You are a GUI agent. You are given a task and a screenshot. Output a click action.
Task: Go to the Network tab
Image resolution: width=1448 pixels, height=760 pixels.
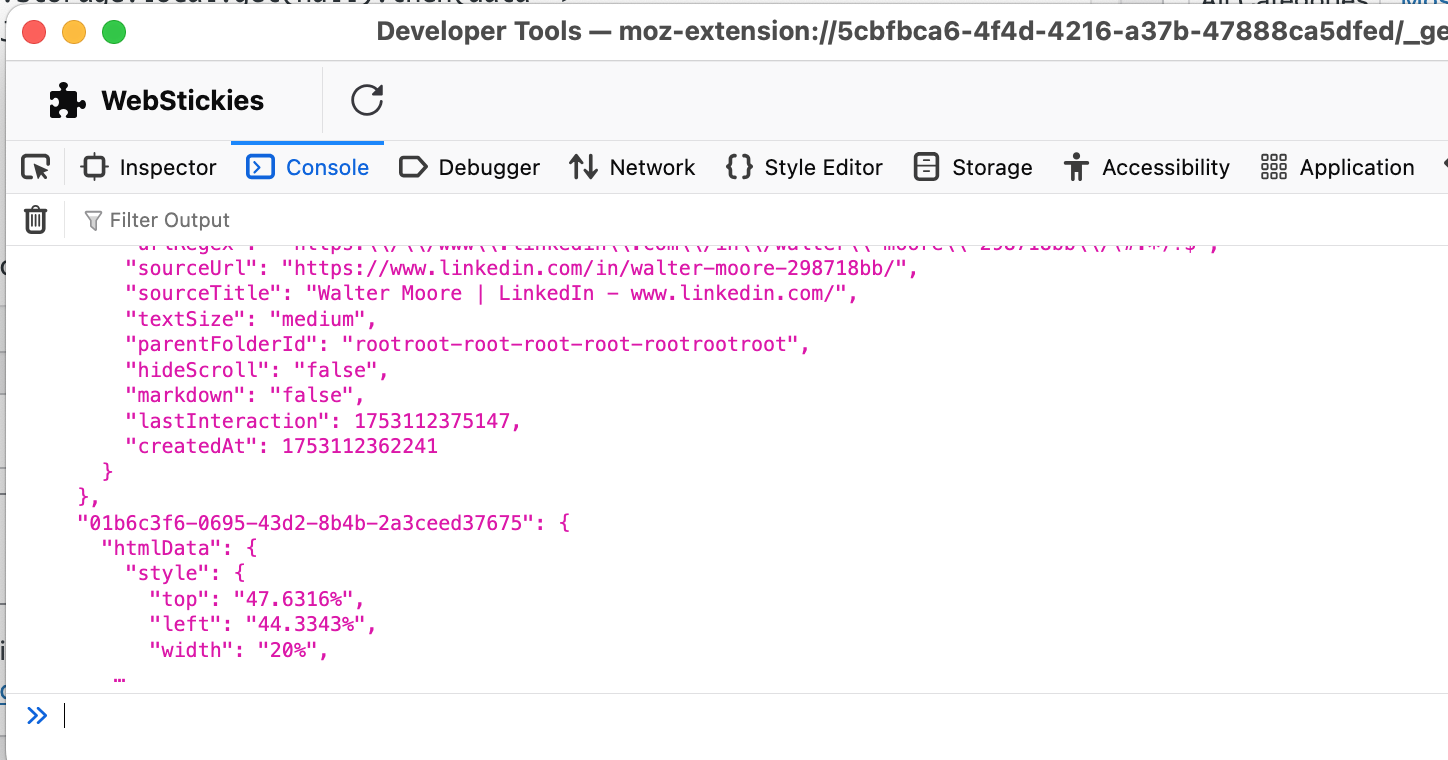632,168
